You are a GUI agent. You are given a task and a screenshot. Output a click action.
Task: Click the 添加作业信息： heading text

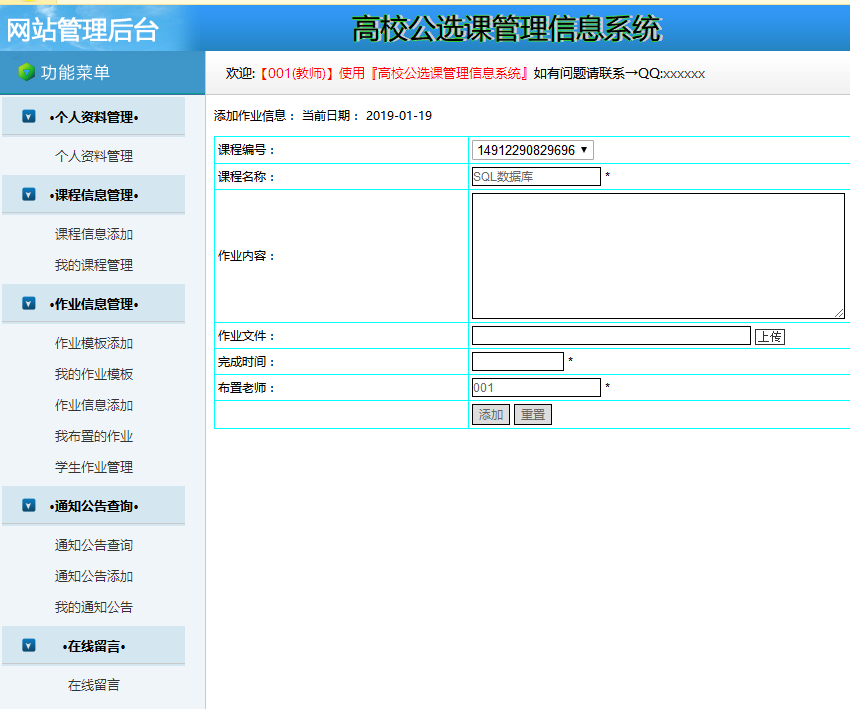pyautogui.click(x=254, y=115)
